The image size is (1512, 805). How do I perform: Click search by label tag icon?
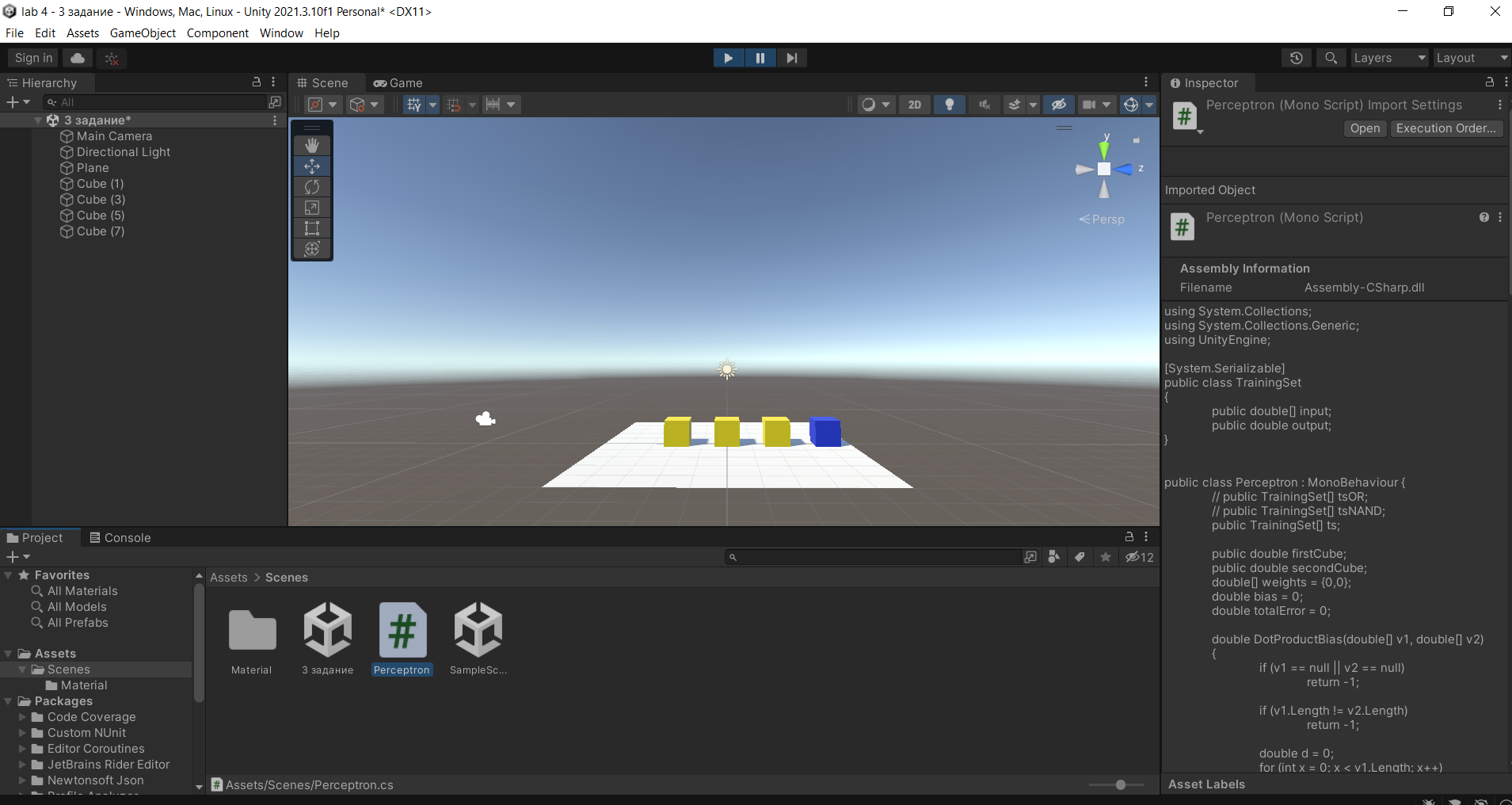(1080, 557)
